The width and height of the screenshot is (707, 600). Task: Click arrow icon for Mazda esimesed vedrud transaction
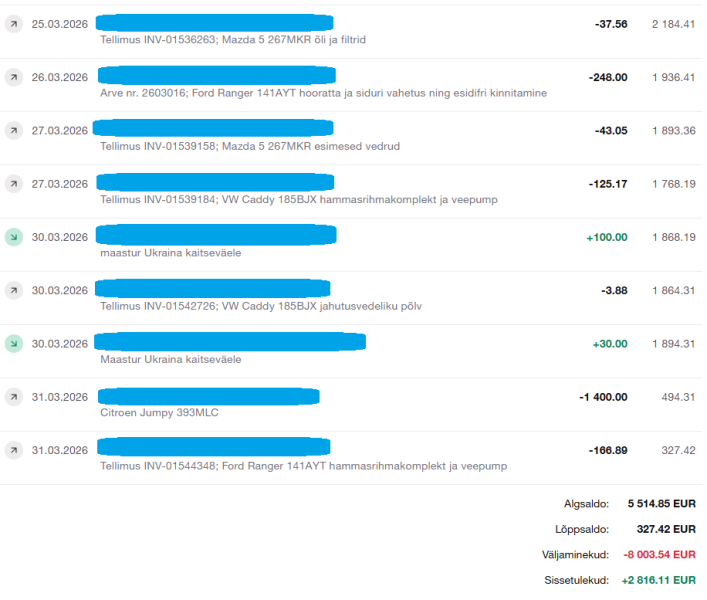[13, 130]
